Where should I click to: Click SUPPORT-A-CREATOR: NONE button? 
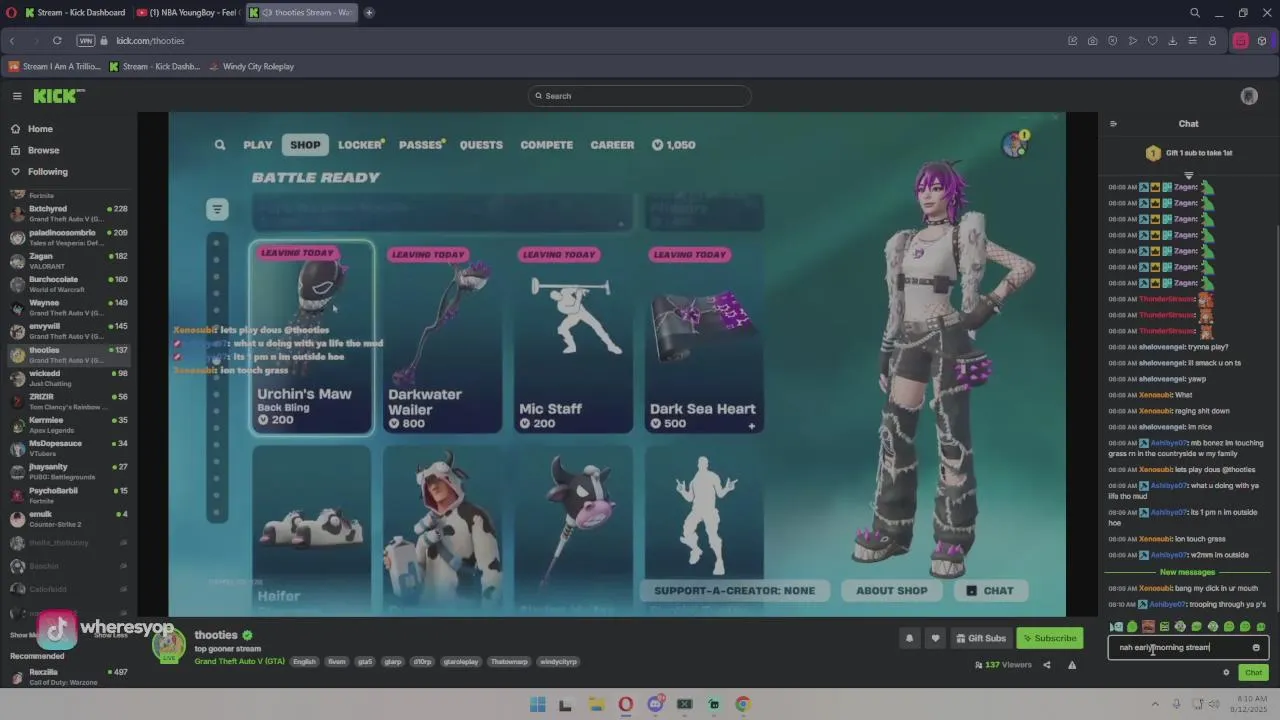tap(734, 591)
